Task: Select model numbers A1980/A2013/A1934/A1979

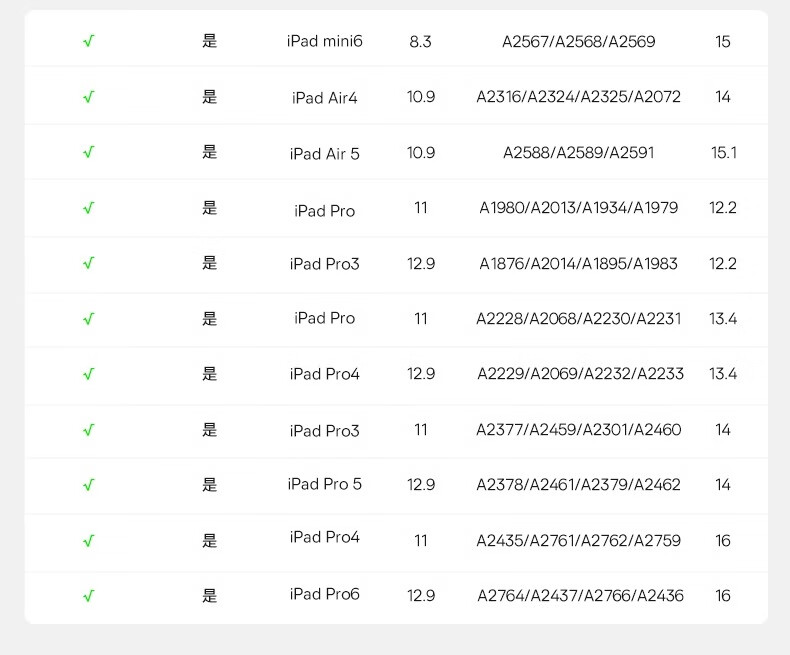Action: [578, 208]
